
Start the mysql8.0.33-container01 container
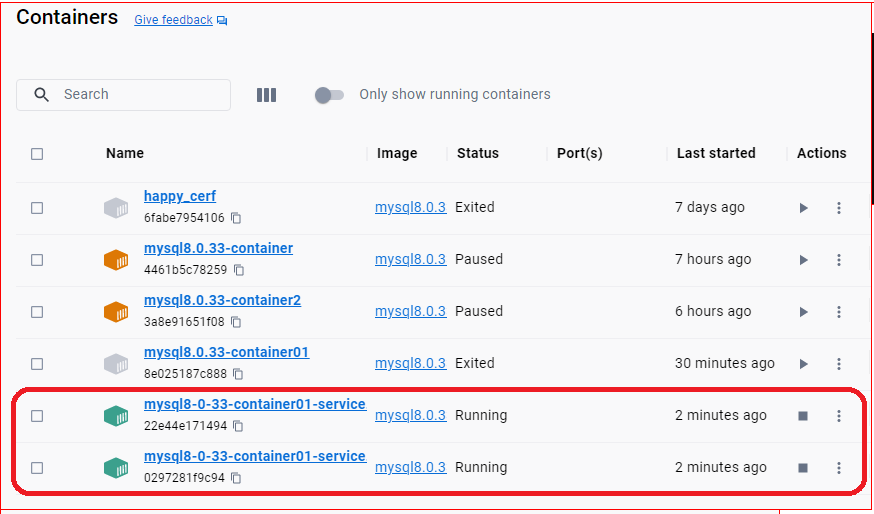pyautogui.click(x=803, y=364)
